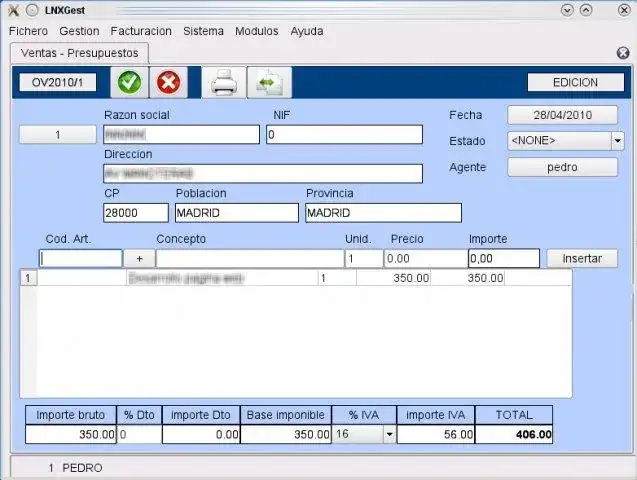
Task: Open the Modulos menu
Action: [x=257, y=31]
